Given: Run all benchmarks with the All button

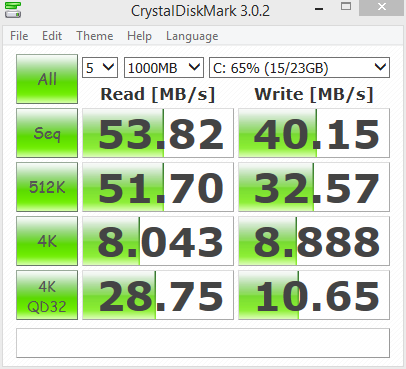Looking at the screenshot, I should pos(47,79).
